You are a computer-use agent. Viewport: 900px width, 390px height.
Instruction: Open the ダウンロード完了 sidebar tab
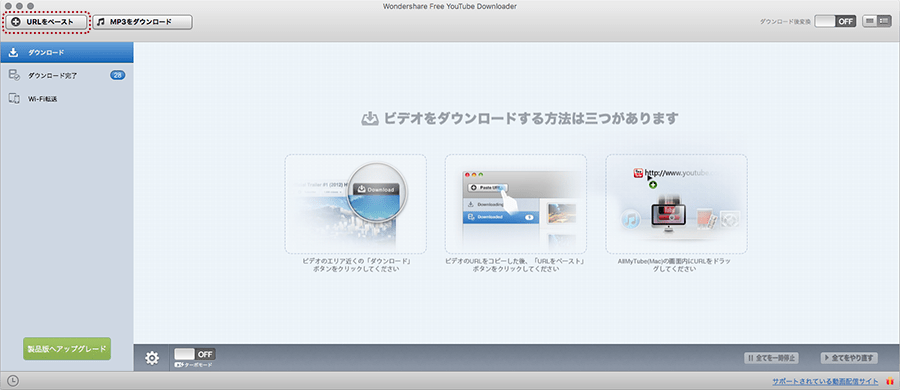click(67, 75)
